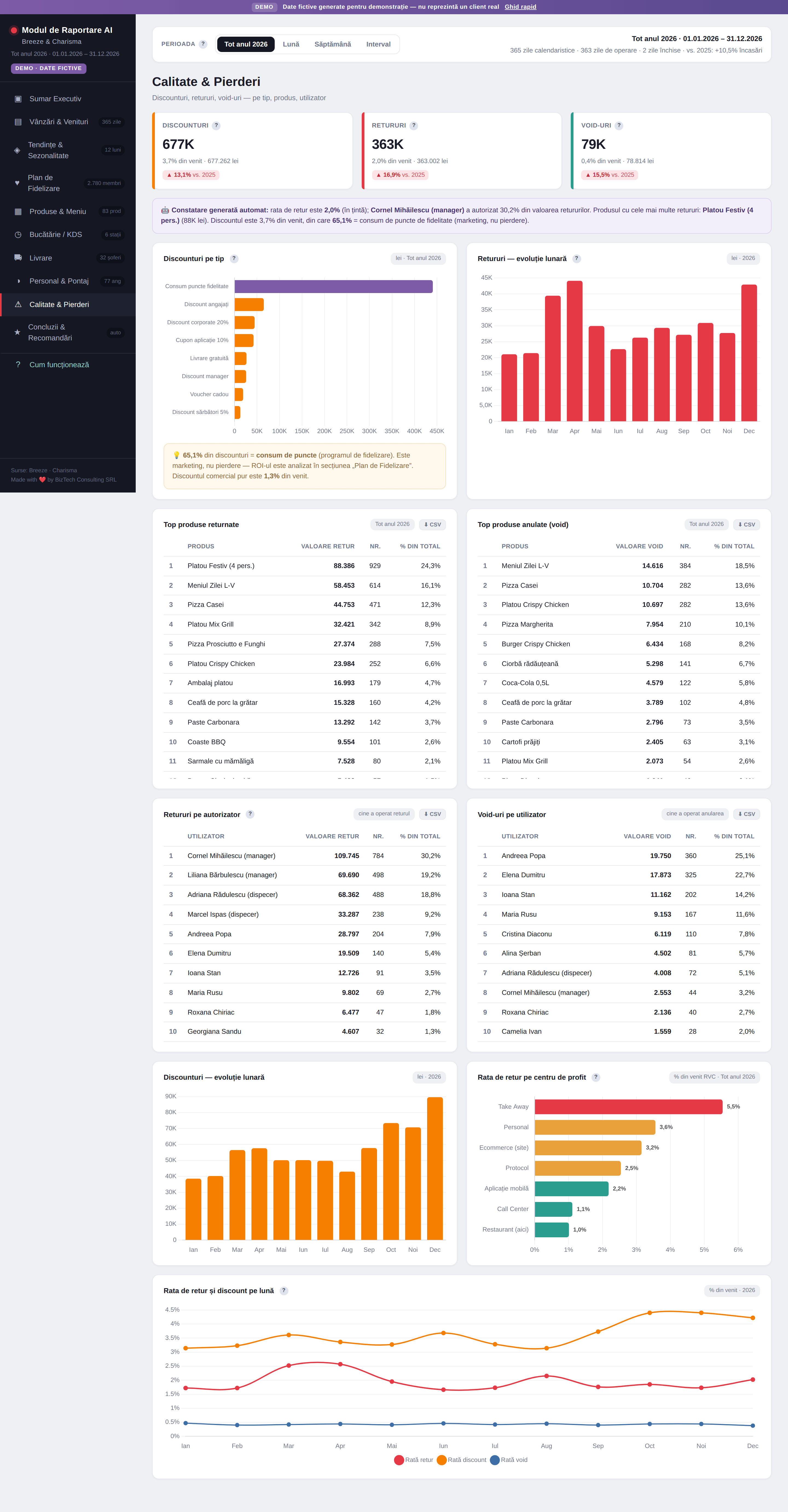This screenshot has height=1512, width=788.
Task: Click the Take Away 5,5% red bar
Action: (x=628, y=1107)
